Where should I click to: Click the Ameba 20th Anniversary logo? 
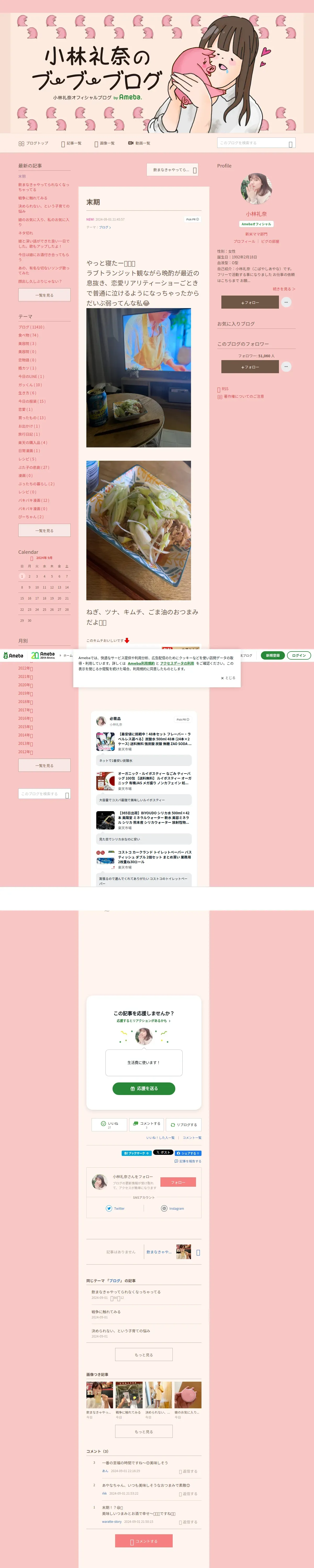pos(43,656)
